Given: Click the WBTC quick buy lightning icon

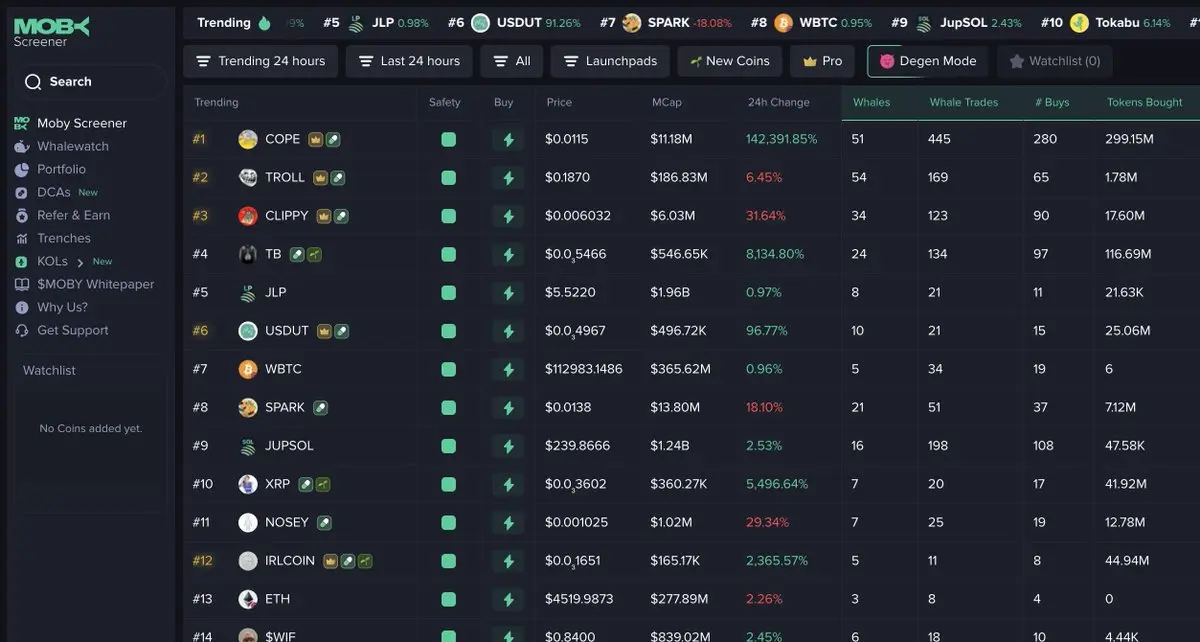Looking at the screenshot, I should [x=508, y=370].
